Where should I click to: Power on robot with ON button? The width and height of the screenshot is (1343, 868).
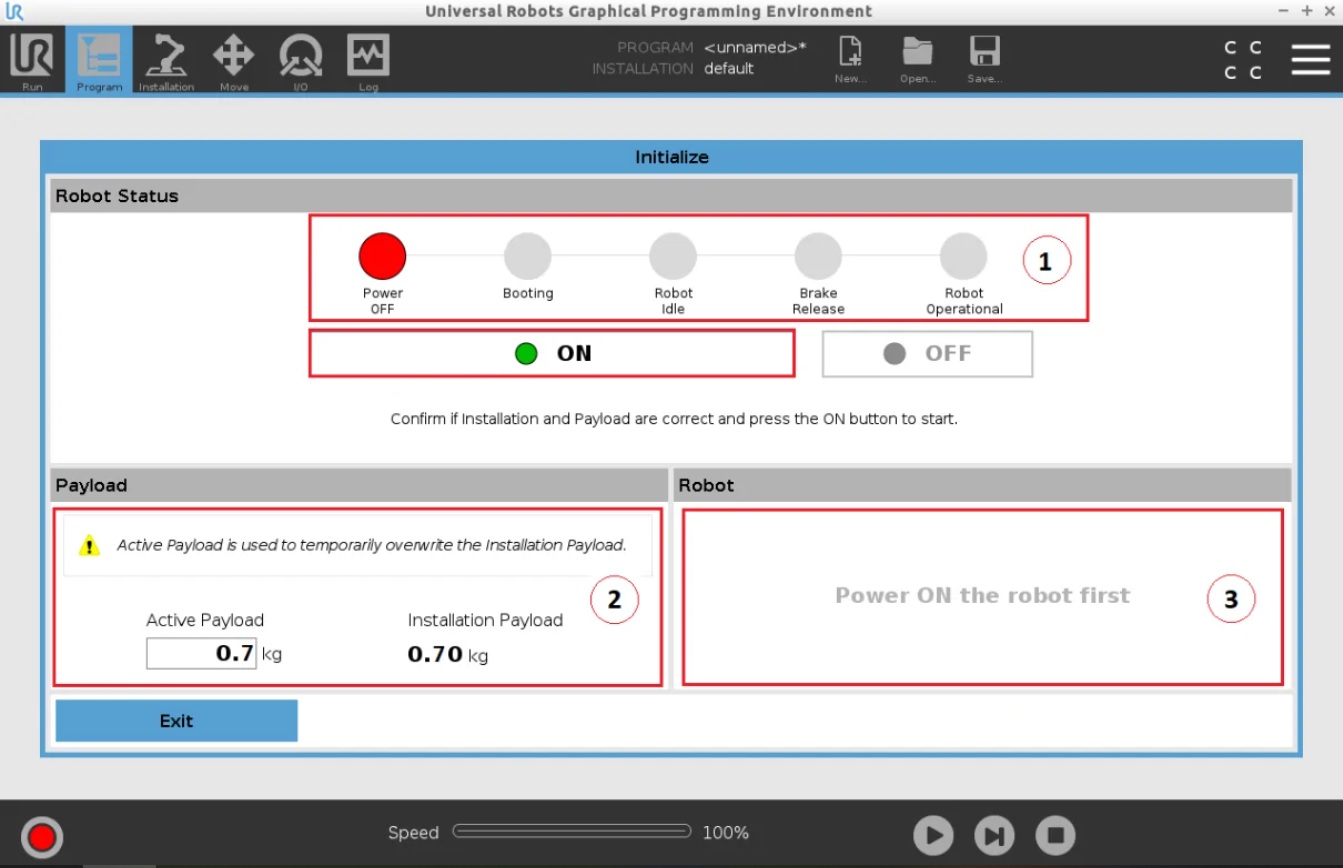coord(552,353)
